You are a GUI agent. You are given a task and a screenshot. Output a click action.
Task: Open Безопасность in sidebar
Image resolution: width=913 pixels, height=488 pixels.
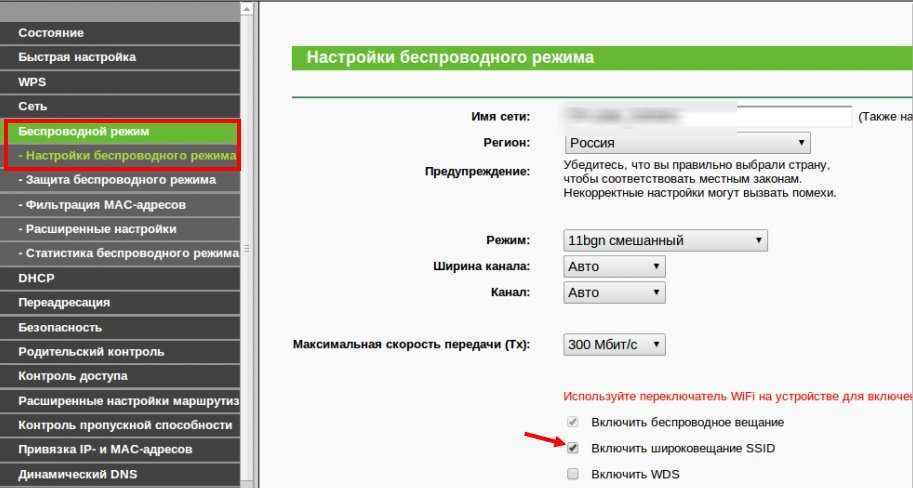(x=119, y=328)
